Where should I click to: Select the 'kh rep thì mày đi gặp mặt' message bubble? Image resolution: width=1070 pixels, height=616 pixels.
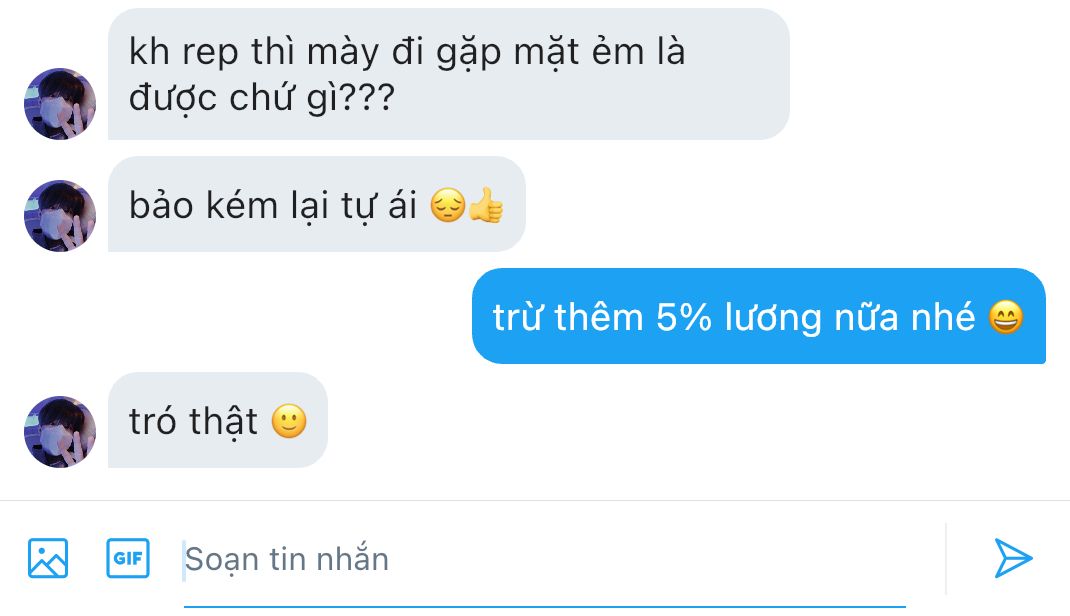[448, 74]
